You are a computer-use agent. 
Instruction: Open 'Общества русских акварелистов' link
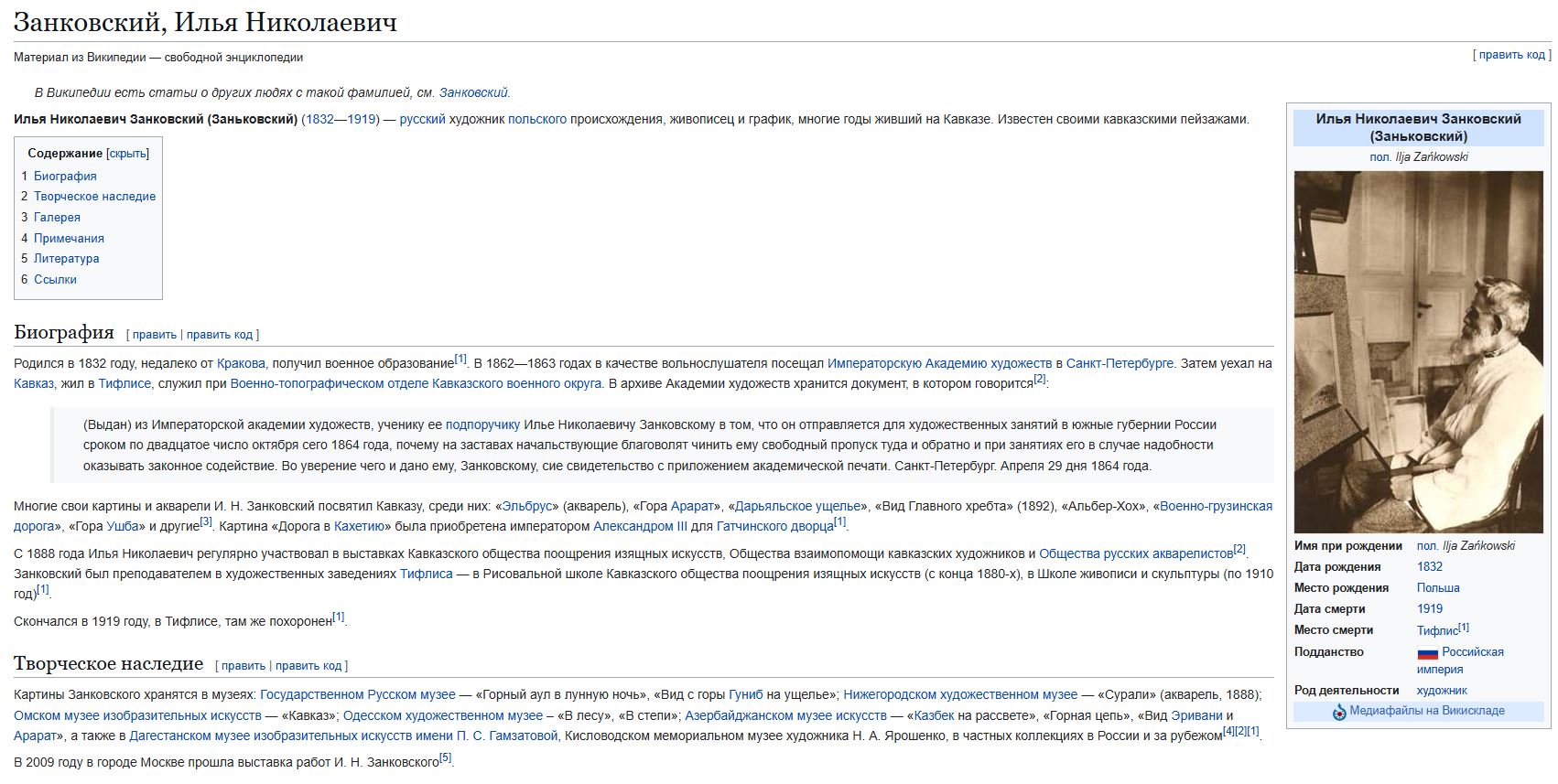[x=1136, y=553]
